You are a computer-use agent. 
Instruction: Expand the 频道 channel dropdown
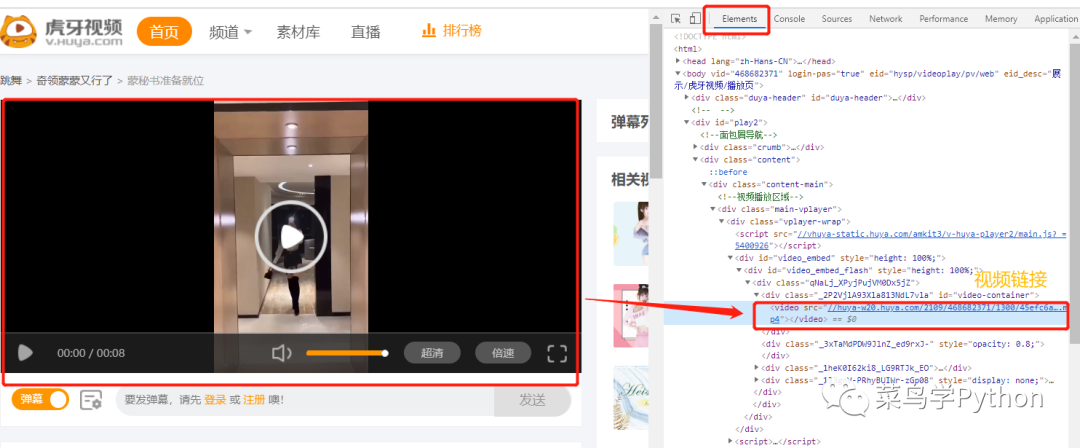230,32
